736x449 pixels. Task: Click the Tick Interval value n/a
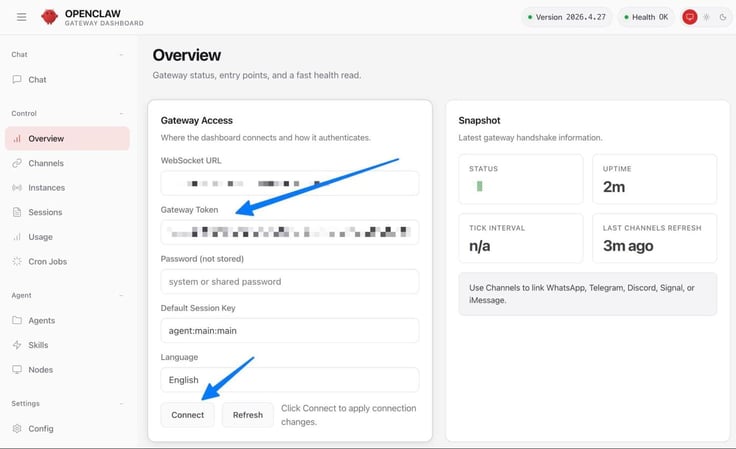pyautogui.click(x=479, y=246)
